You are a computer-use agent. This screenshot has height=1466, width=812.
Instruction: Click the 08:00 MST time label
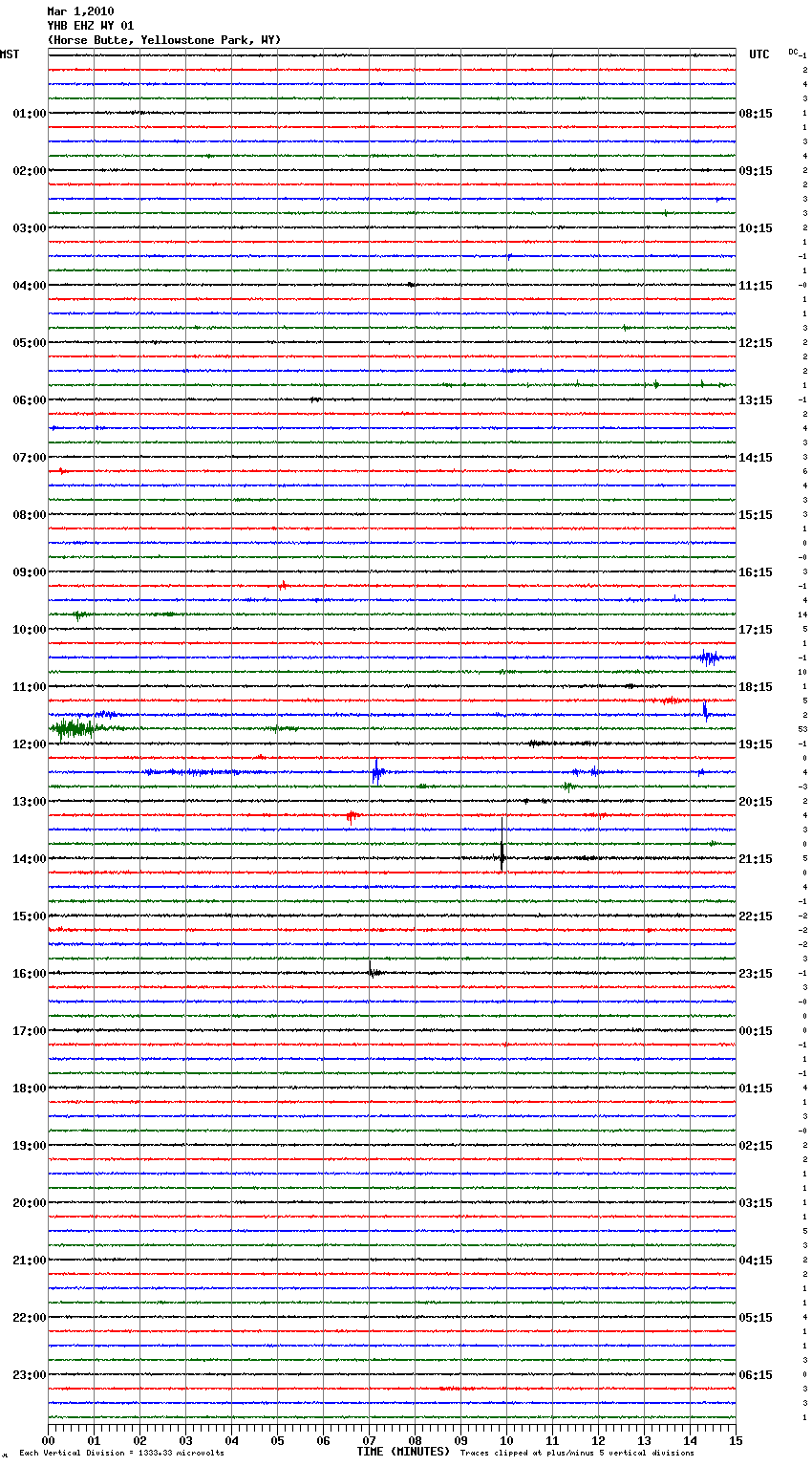(30, 515)
